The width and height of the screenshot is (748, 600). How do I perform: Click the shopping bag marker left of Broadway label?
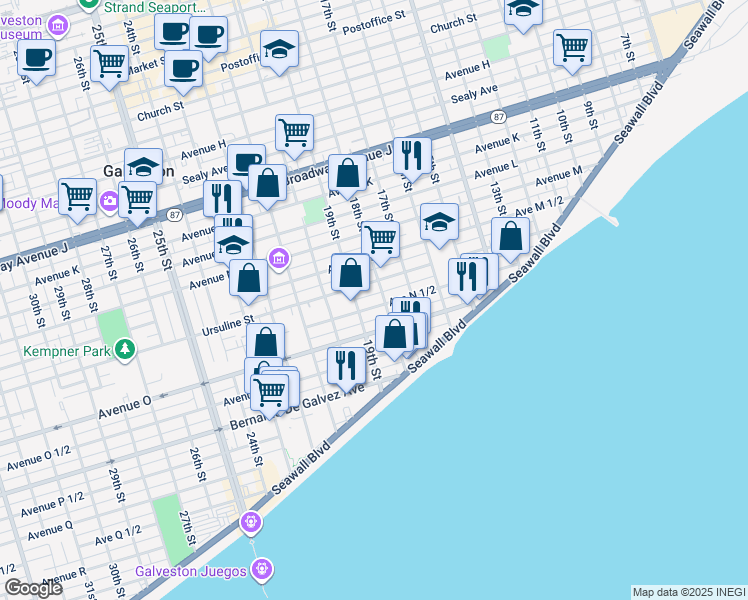click(x=268, y=184)
